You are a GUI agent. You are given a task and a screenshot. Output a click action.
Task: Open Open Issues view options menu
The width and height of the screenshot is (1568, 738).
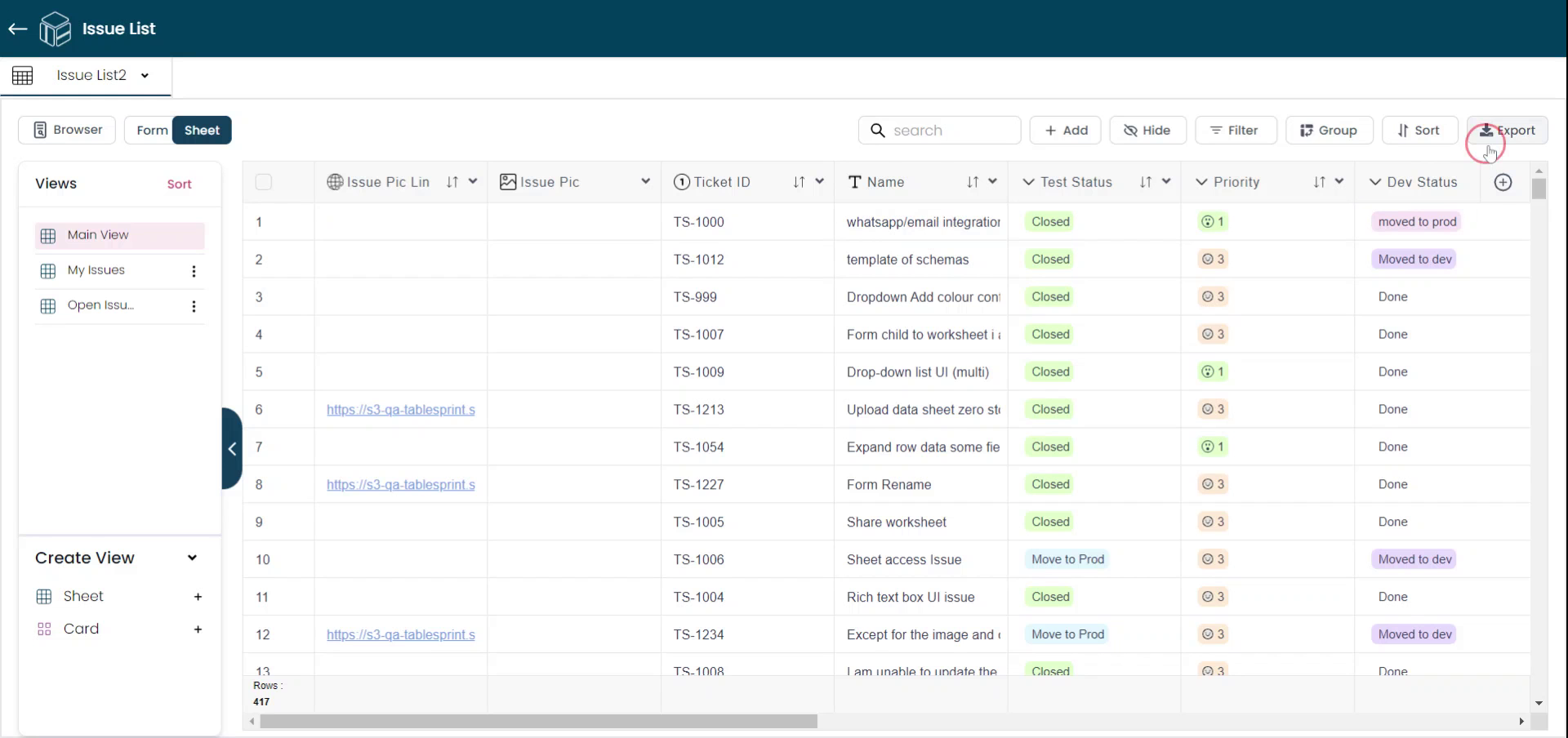[x=194, y=306]
